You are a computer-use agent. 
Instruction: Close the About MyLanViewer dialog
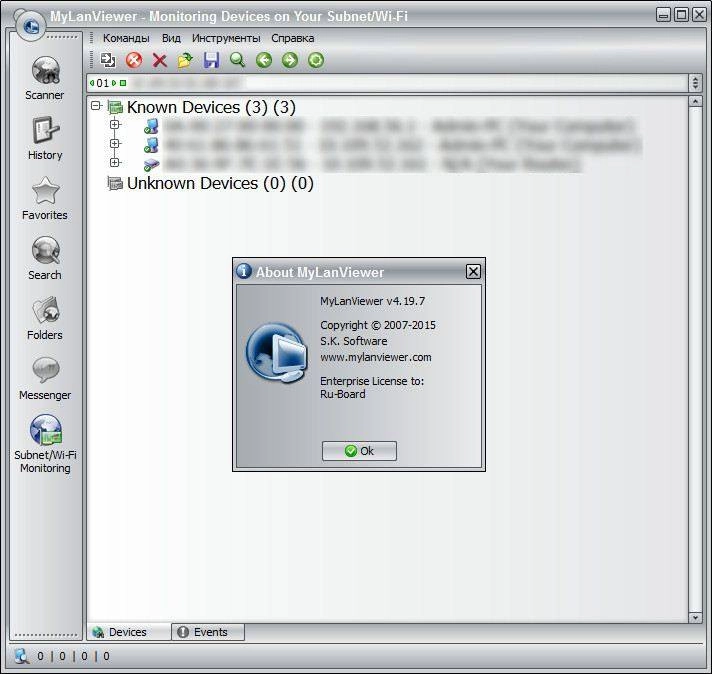point(473,272)
